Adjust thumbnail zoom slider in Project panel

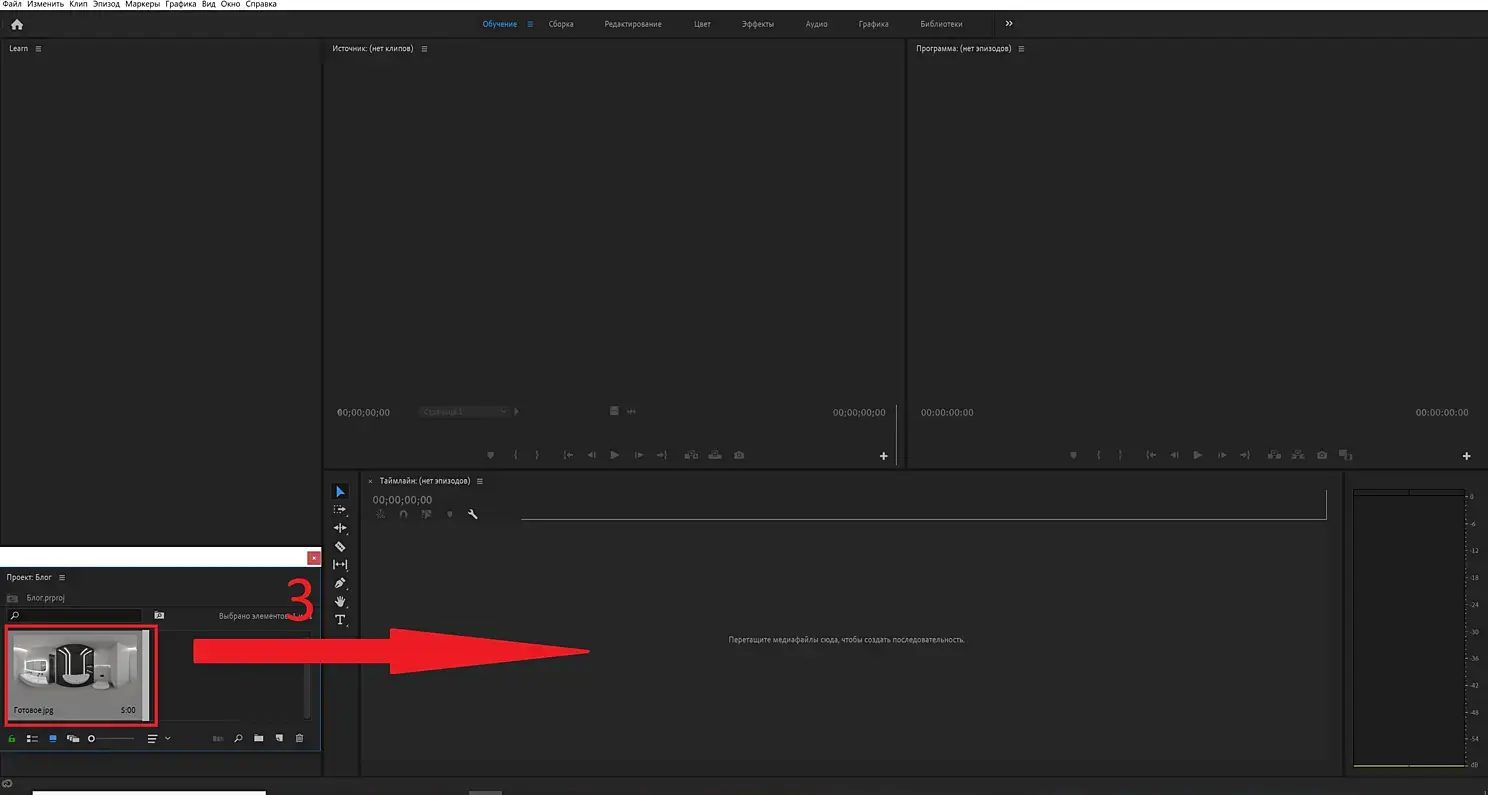point(110,739)
